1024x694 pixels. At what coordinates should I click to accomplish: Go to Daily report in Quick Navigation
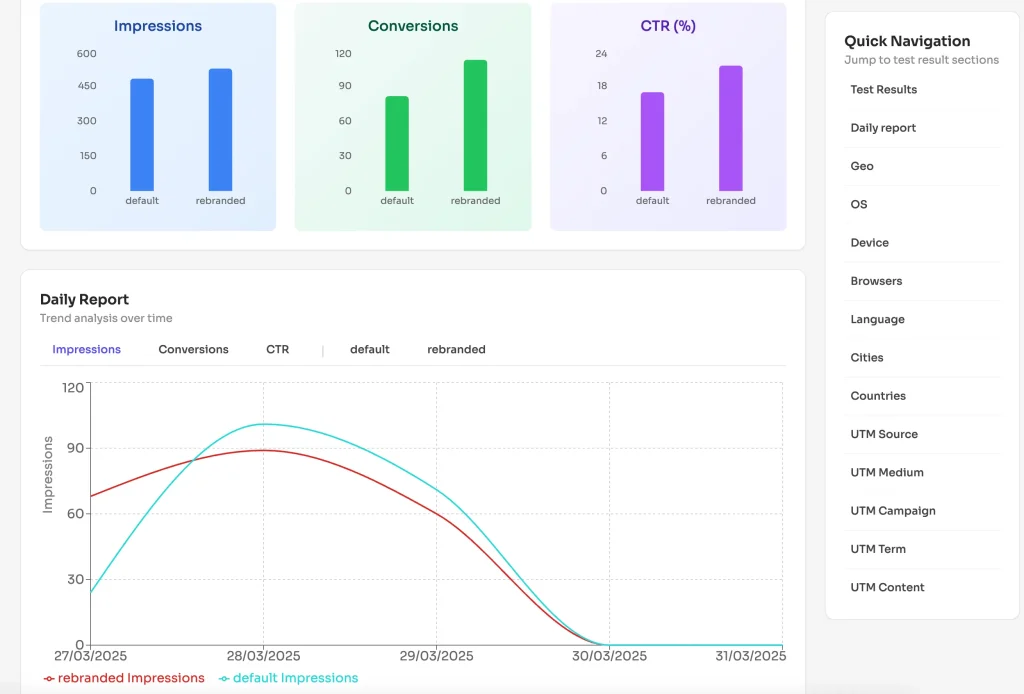pyautogui.click(x=883, y=128)
